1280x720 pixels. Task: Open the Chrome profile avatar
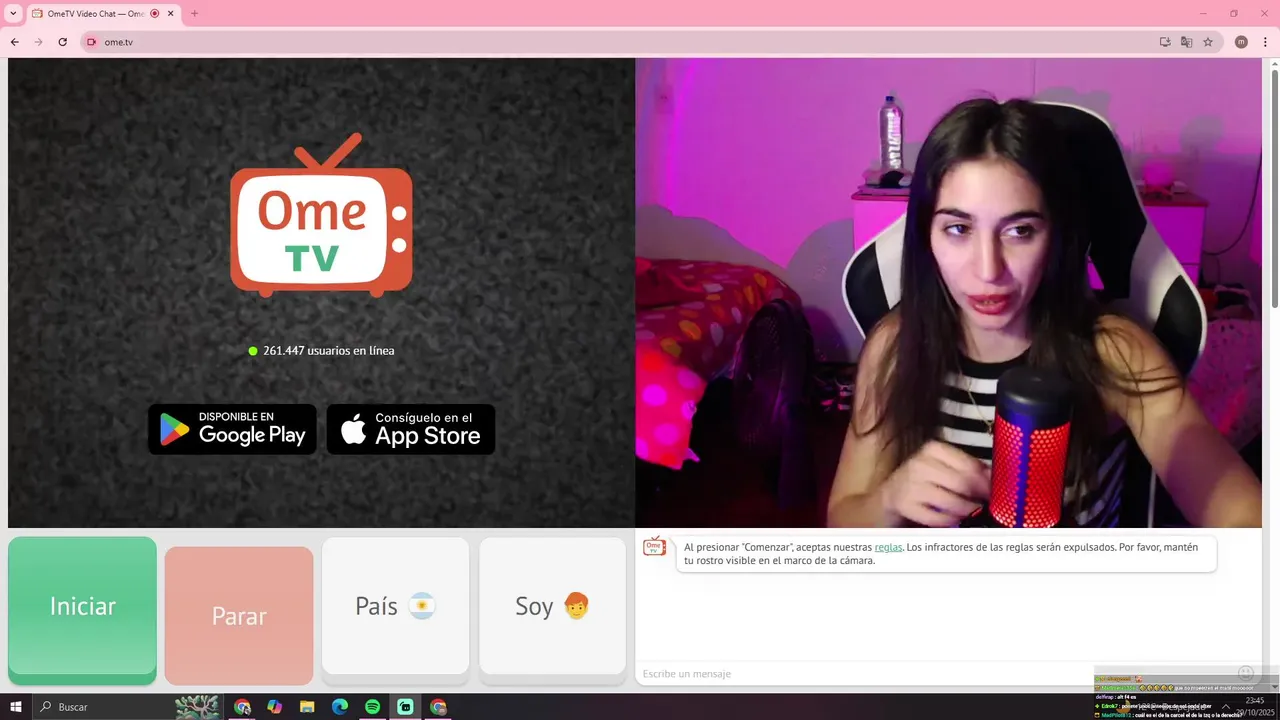click(1241, 42)
